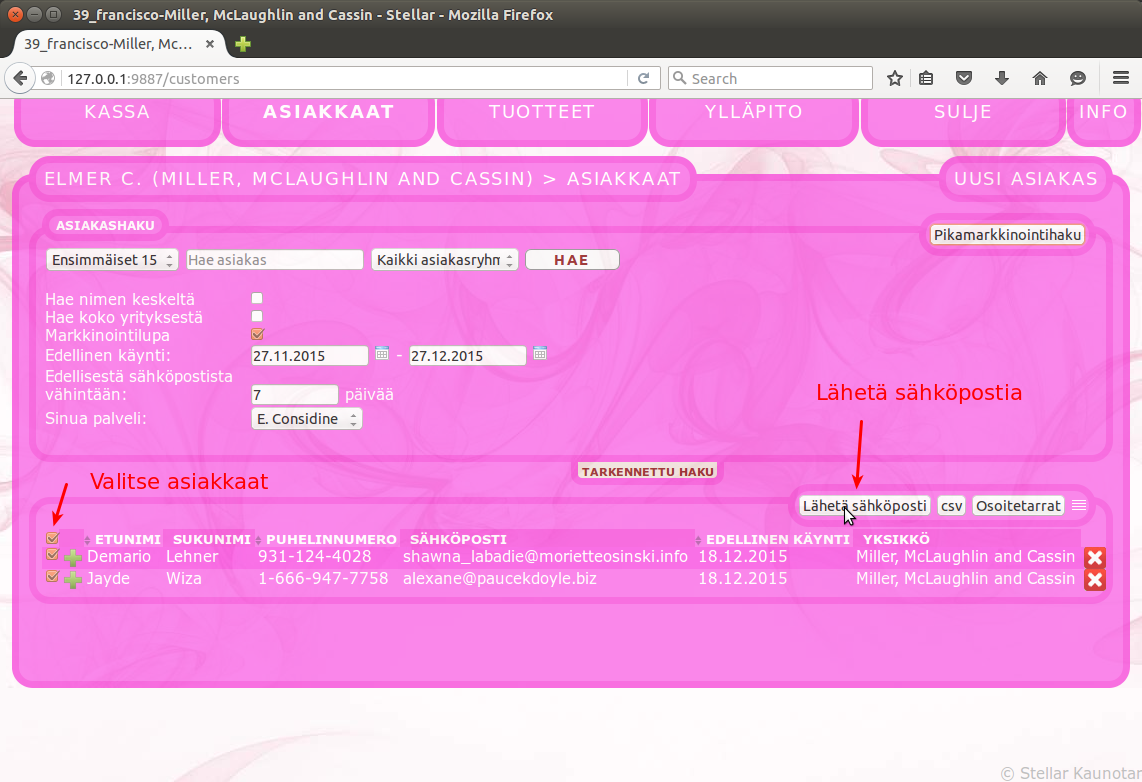Open calendar picker for start date 27.11.2015
1142x782 pixels.
(x=382, y=353)
